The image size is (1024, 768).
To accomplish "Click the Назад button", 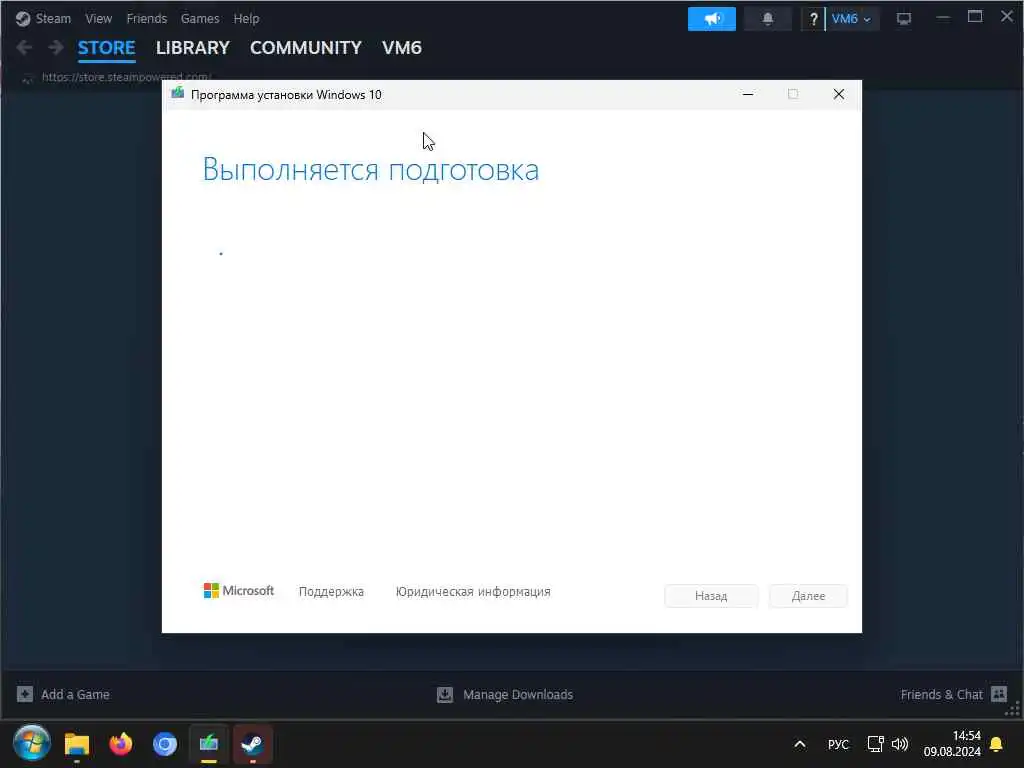I will coord(711,596).
